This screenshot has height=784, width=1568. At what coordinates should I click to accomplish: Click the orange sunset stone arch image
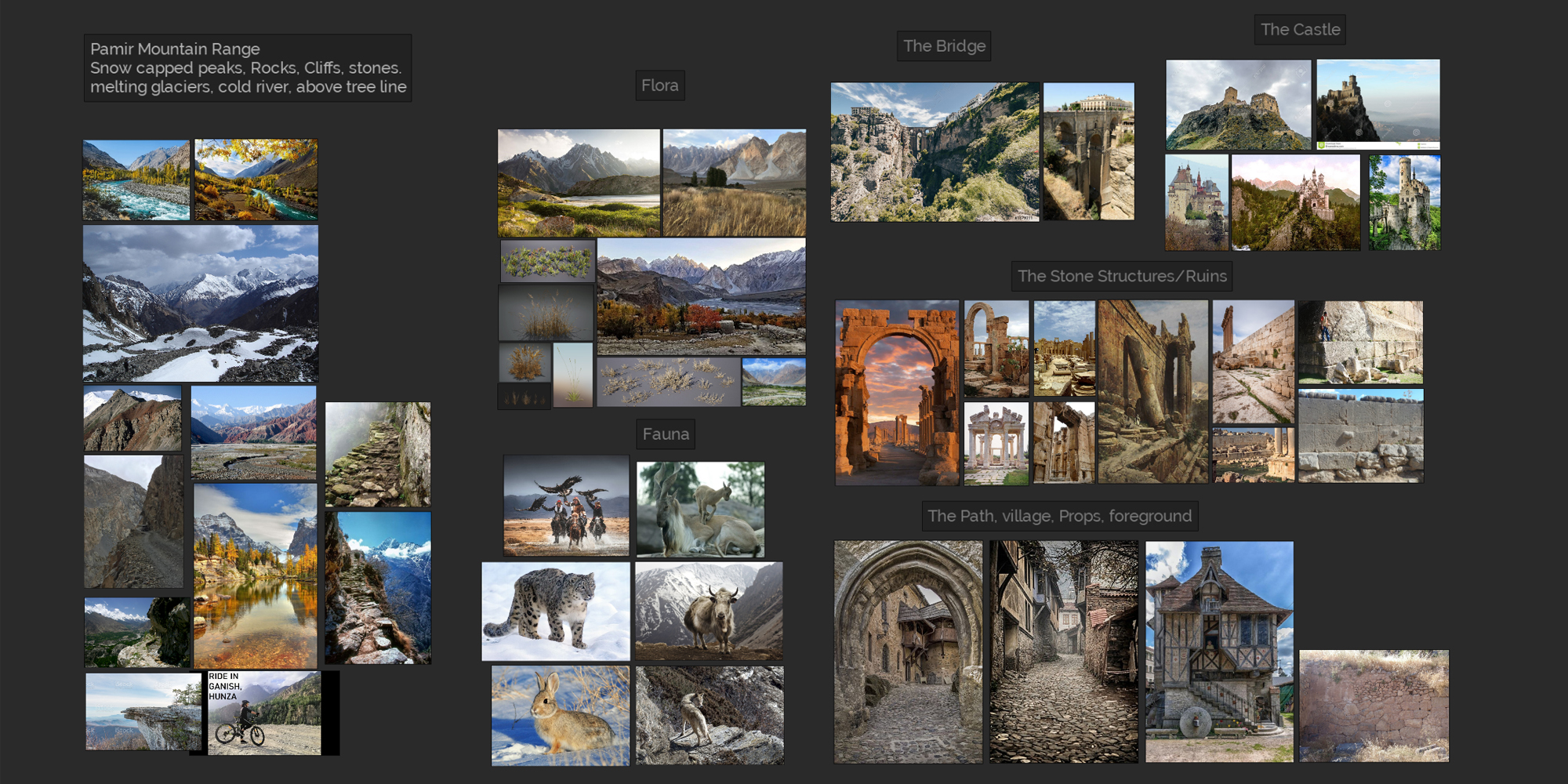click(x=897, y=392)
